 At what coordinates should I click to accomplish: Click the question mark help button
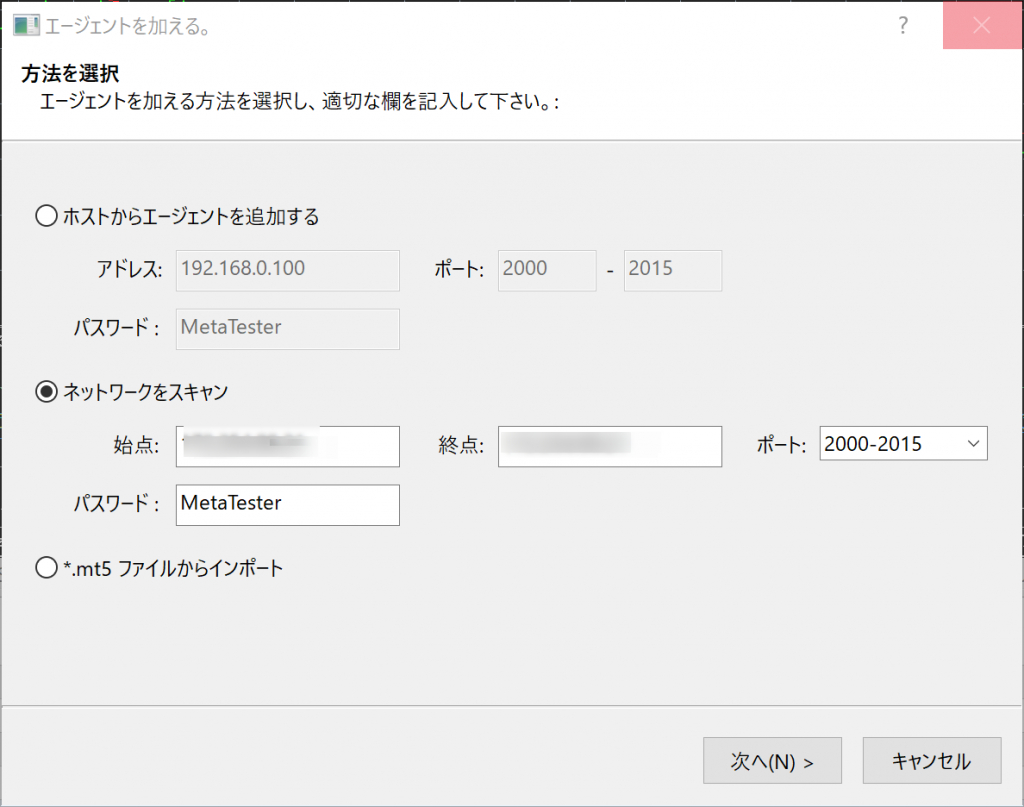(903, 26)
